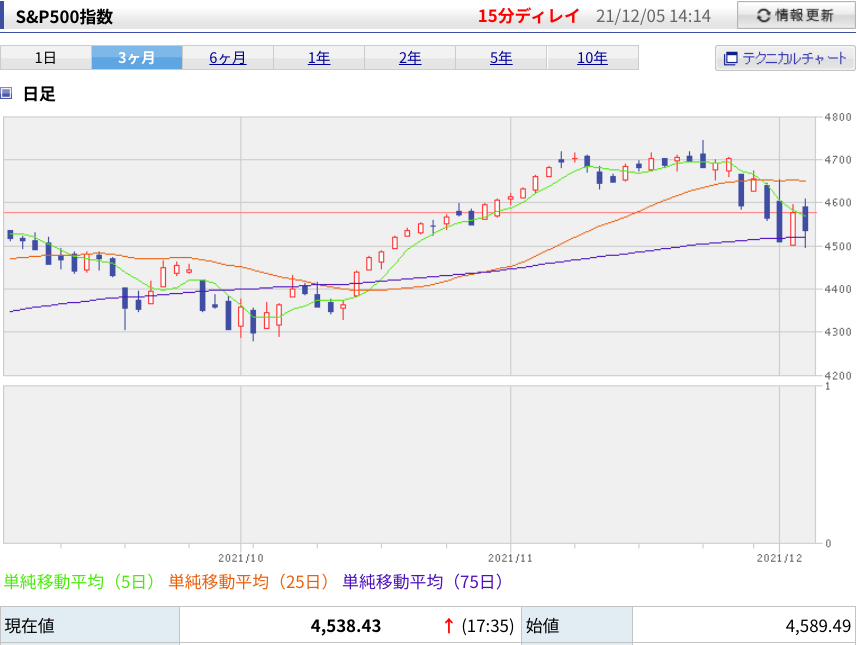The width and height of the screenshot is (857, 645).
Task: Click the red up arrow next to 4,538.43
Action: 449,626
